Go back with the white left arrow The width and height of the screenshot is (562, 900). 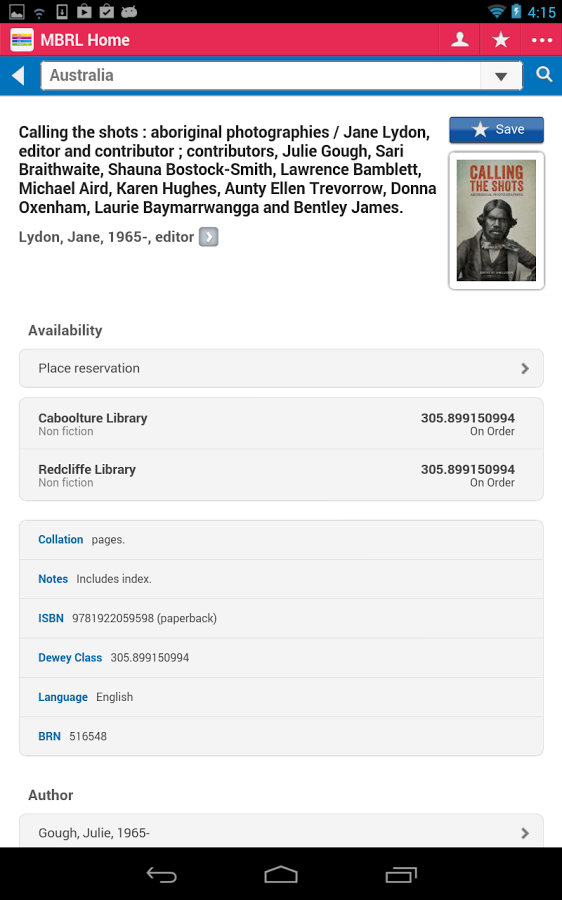coord(18,75)
